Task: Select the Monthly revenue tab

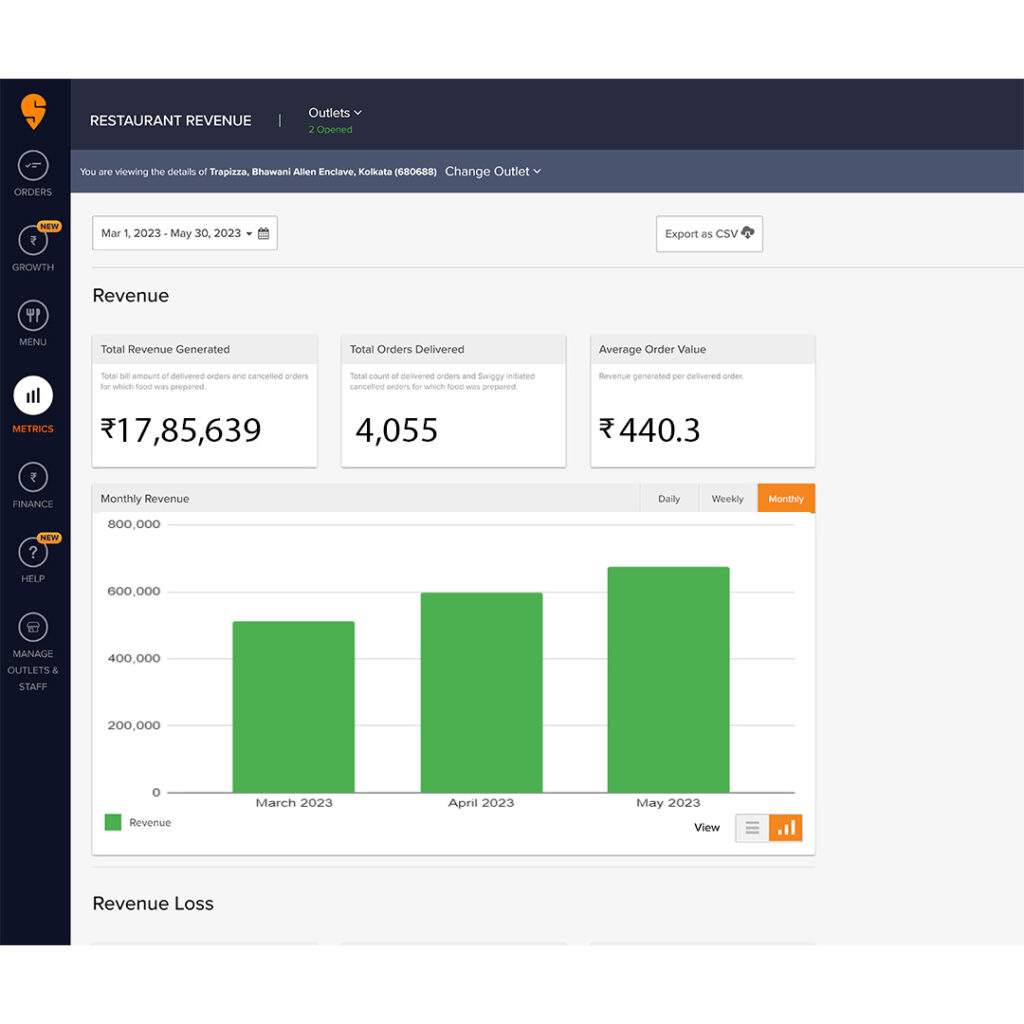Action: pyautogui.click(x=786, y=499)
